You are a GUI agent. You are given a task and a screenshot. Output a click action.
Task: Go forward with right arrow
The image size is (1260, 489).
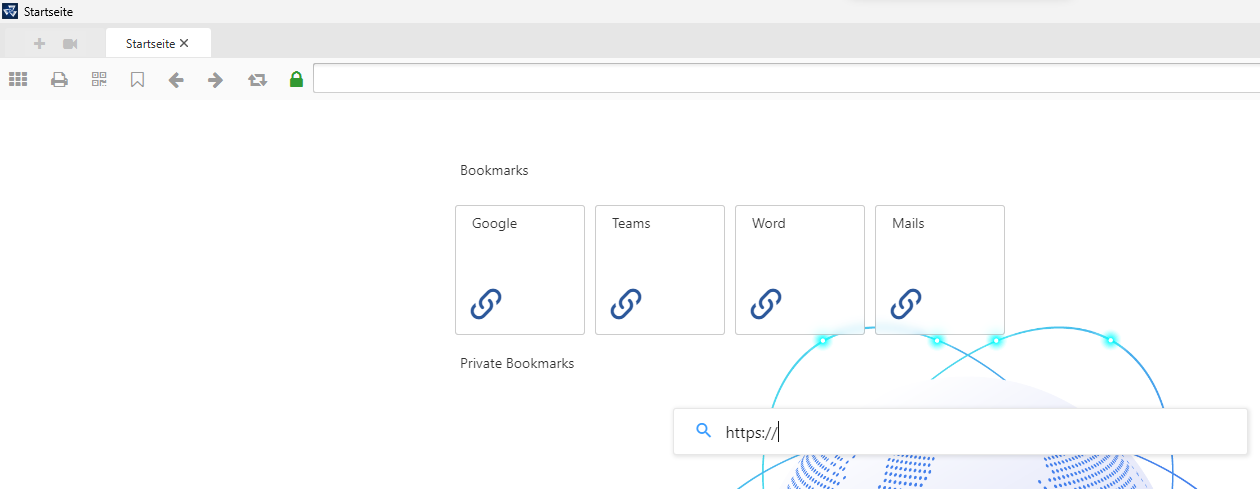(x=215, y=79)
